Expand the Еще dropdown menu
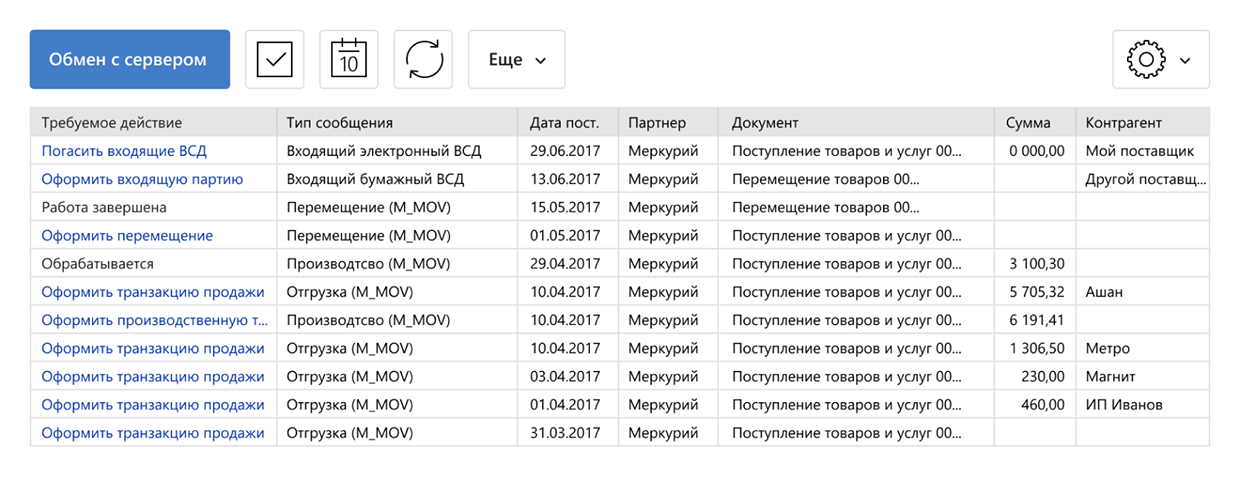The image size is (1240, 477). pyautogui.click(x=517, y=60)
